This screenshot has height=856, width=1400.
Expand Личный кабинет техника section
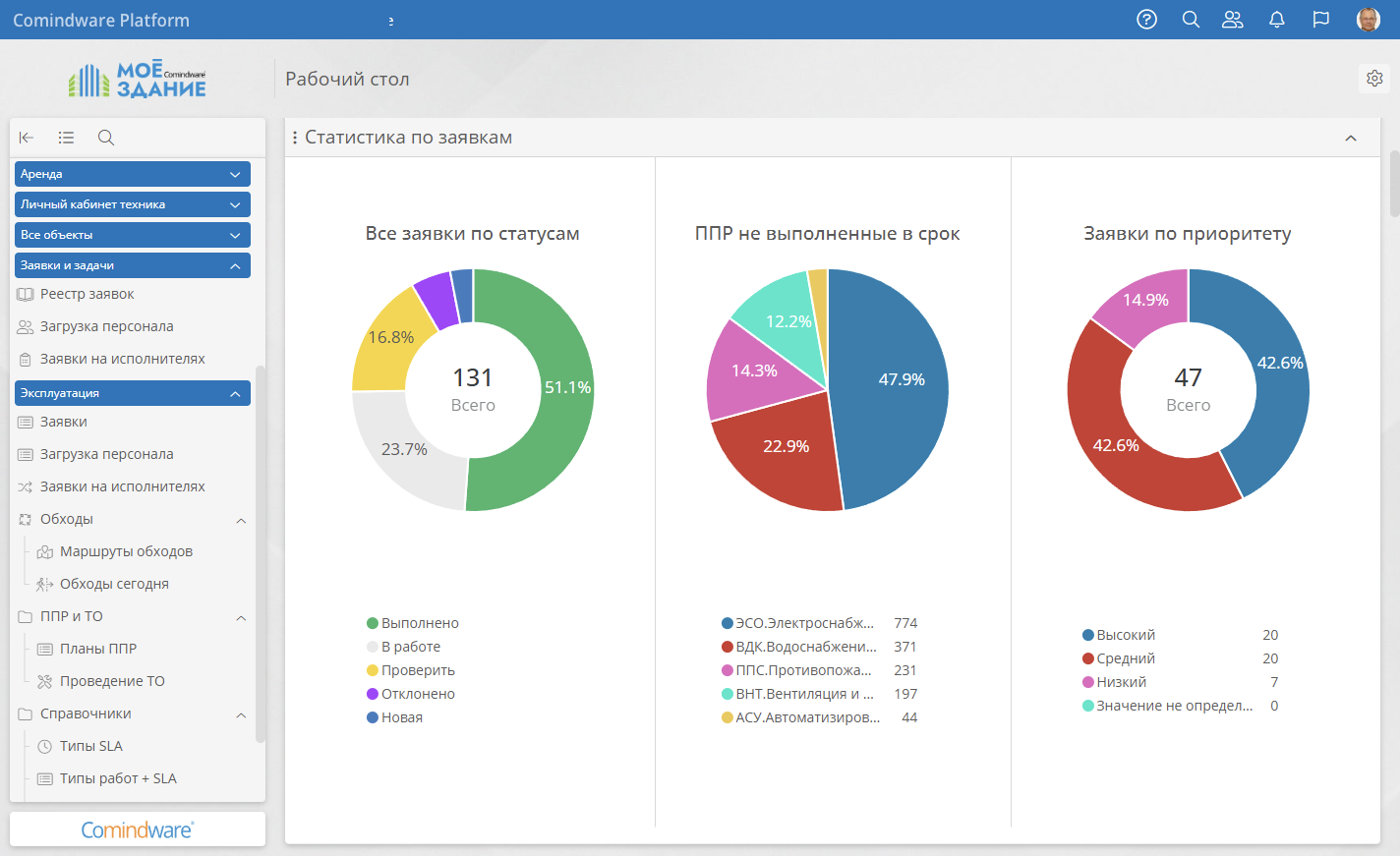133,204
